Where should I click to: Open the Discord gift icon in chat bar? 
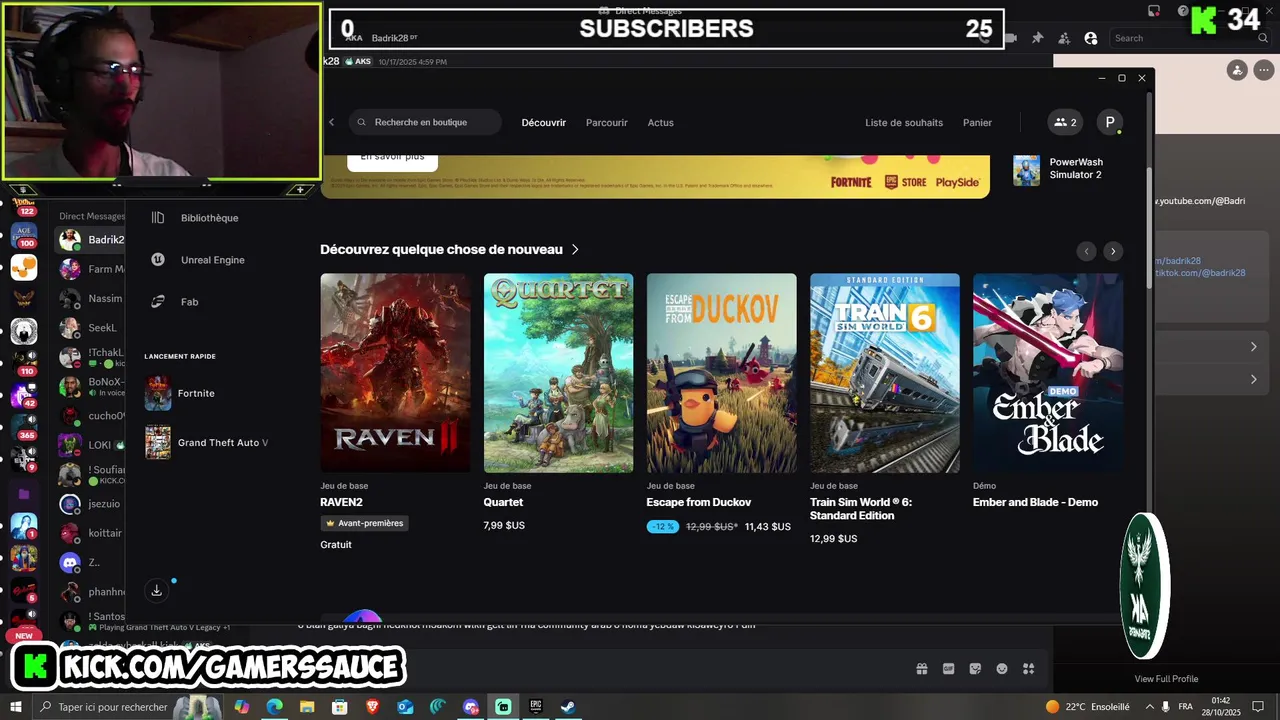click(x=921, y=669)
